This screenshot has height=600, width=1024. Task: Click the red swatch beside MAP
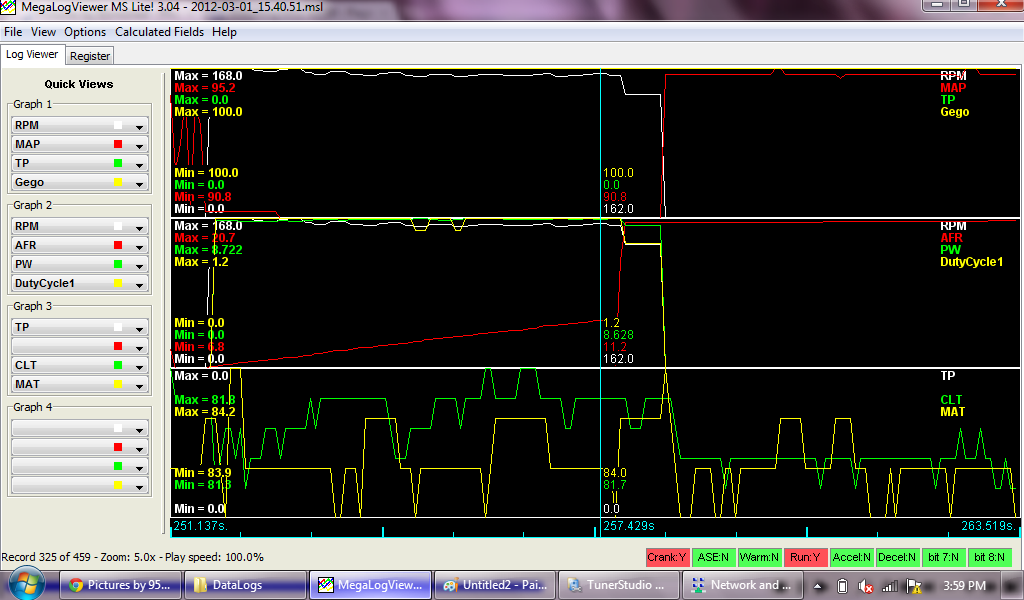[118, 144]
